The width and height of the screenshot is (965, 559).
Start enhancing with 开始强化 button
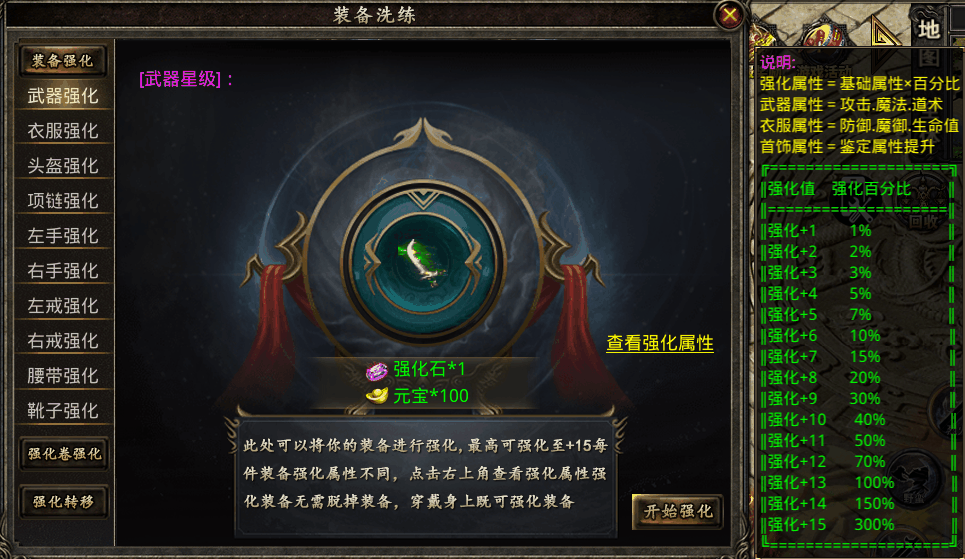pyautogui.click(x=678, y=511)
